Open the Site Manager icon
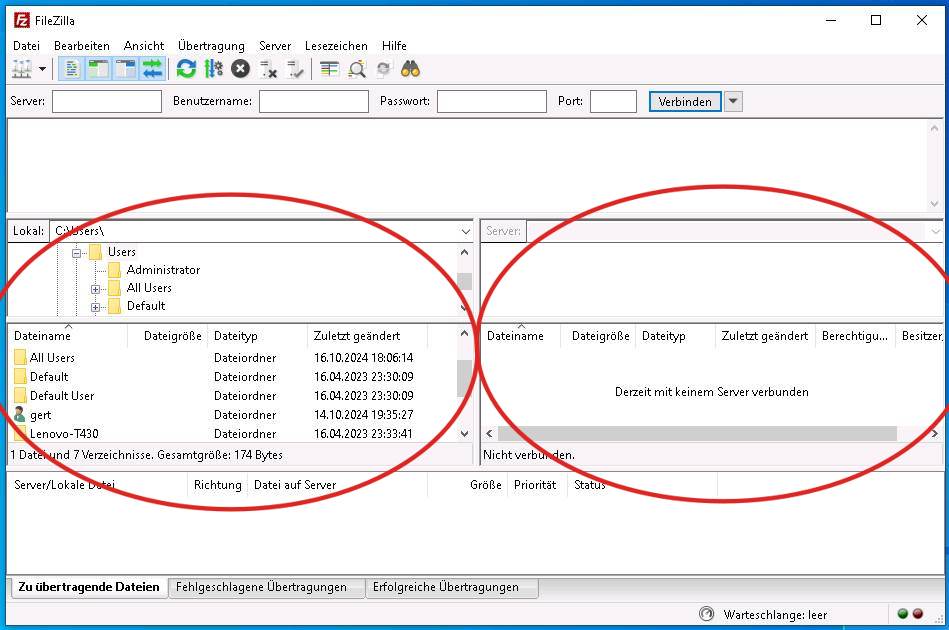Image resolution: width=949 pixels, height=630 pixels. 22,69
